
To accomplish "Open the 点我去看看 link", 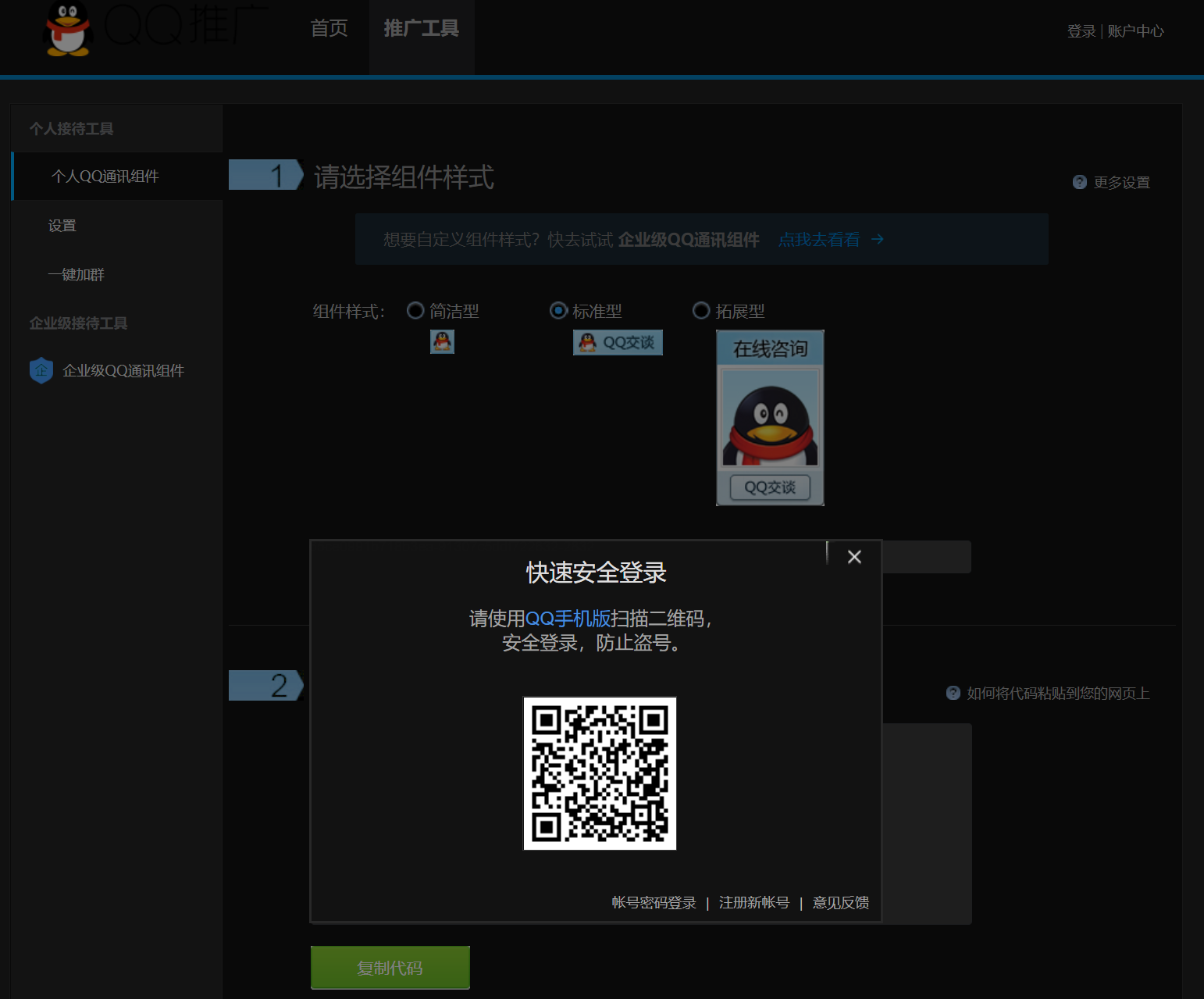I will (x=819, y=240).
